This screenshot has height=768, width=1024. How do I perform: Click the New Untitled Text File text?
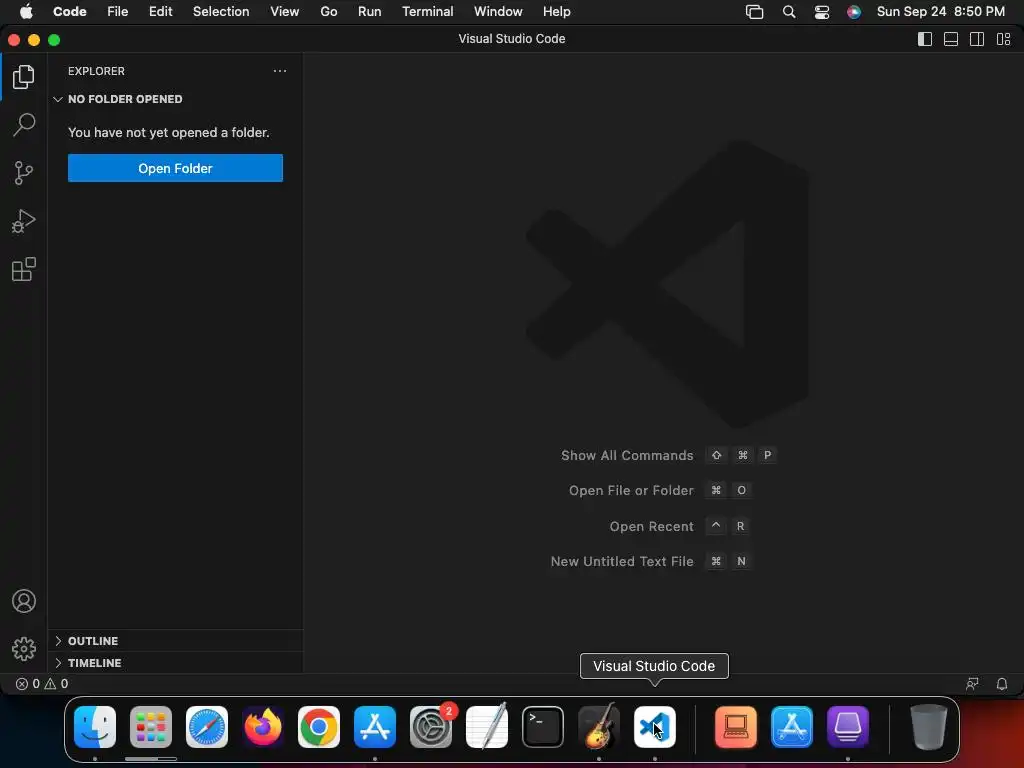(622, 562)
